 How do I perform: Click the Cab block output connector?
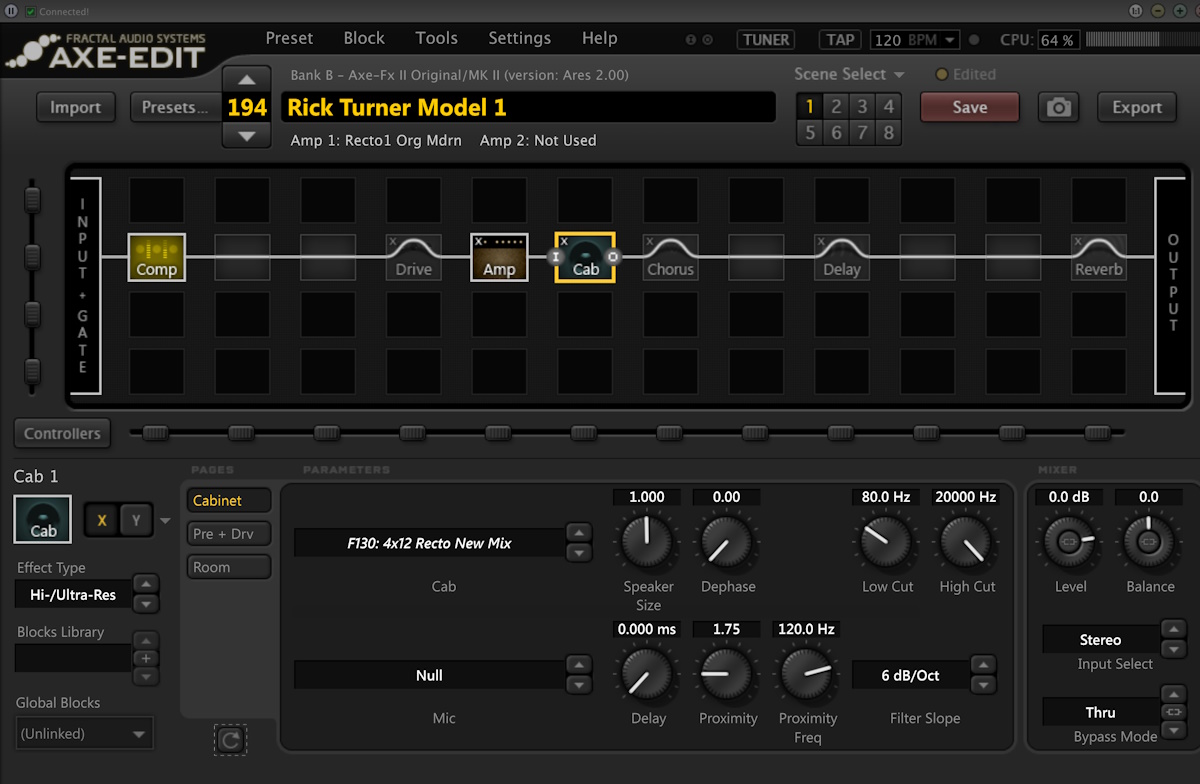[x=613, y=257]
